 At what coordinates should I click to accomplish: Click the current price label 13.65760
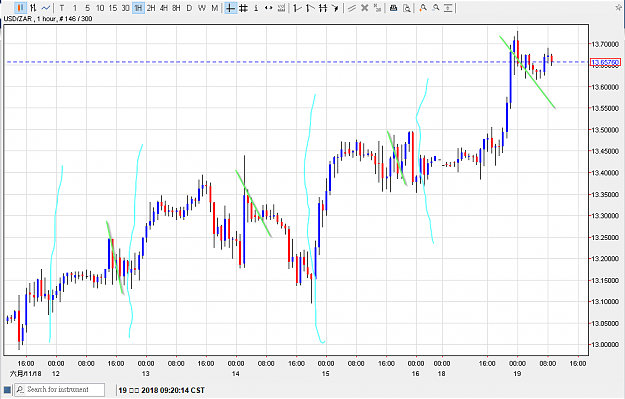(605, 63)
